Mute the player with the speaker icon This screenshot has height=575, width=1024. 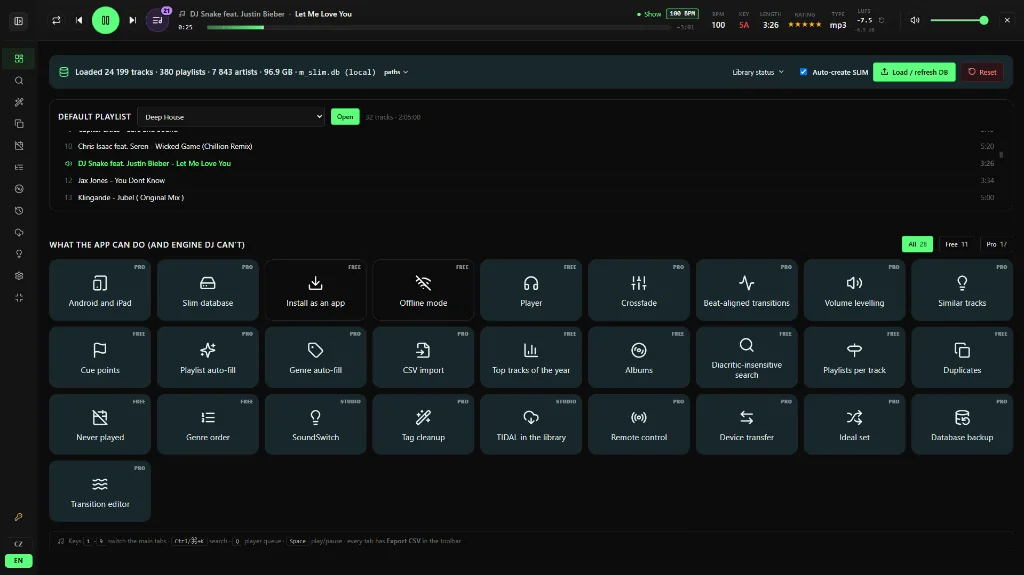[915, 20]
